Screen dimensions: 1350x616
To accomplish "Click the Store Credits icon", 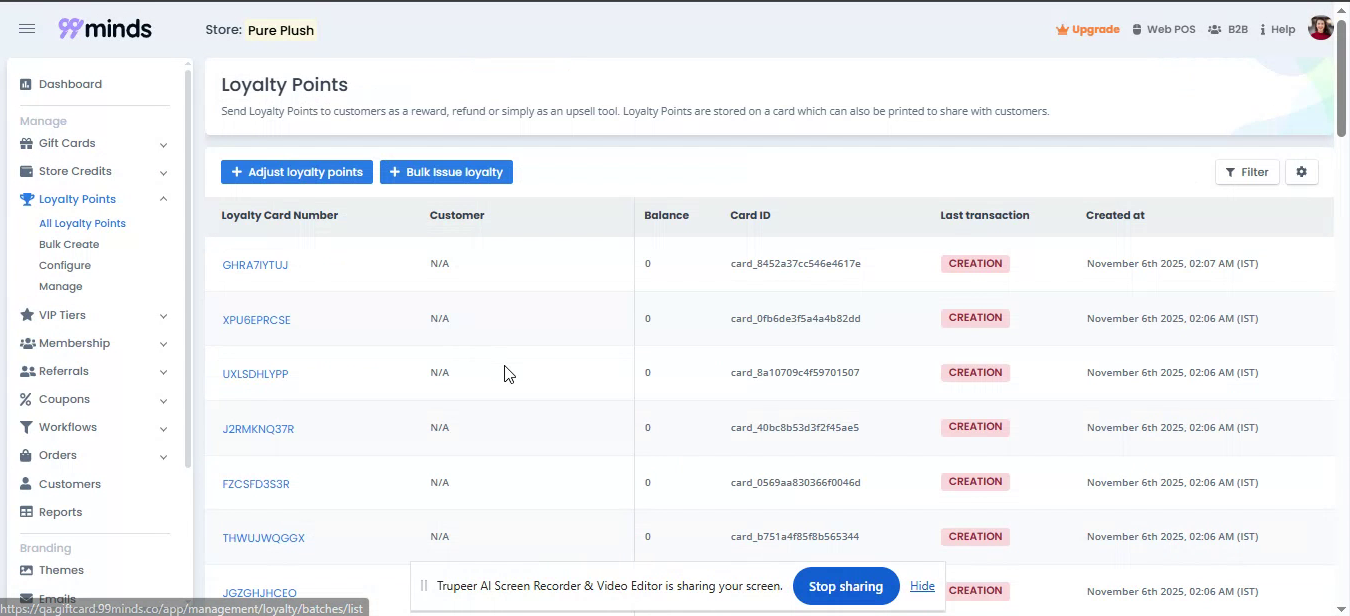I will (x=27, y=172).
